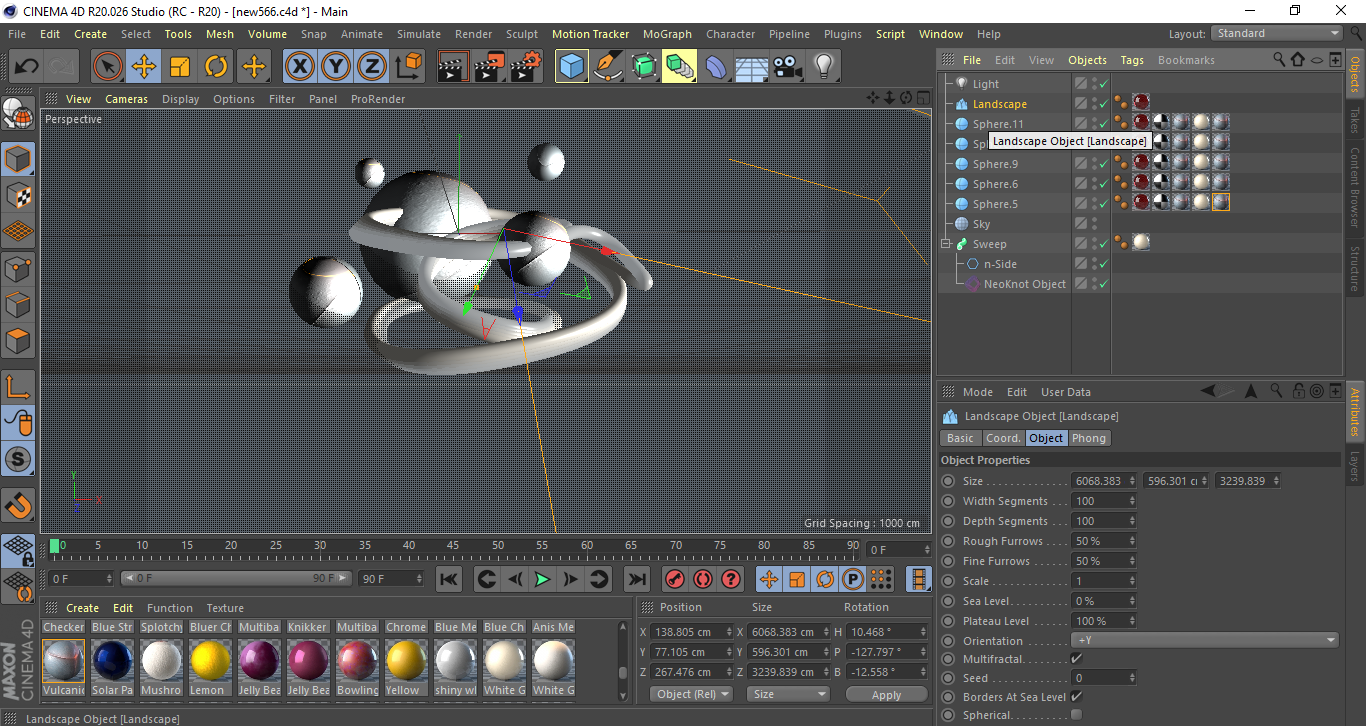Click the Viewport Solo S icon
The image size is (1366, 726).
click(x=18, y=460)
